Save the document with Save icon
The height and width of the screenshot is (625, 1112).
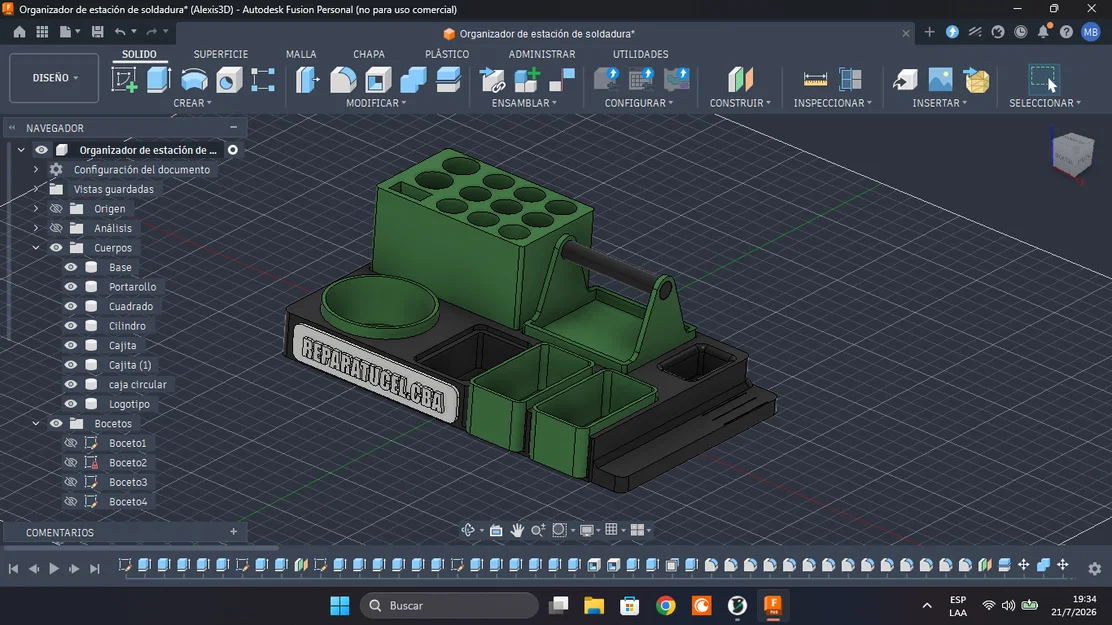(x=98, y=32)
